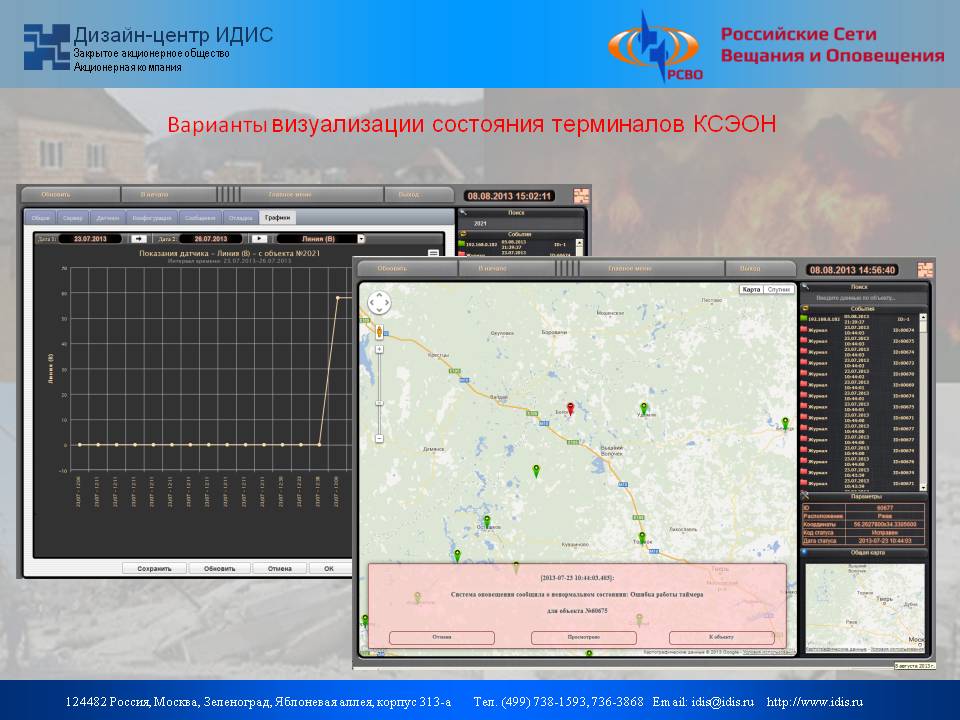The image size is (960, 720).
Task: Click К объекту in the pink alert box
Action: click(x=721, y=637)
